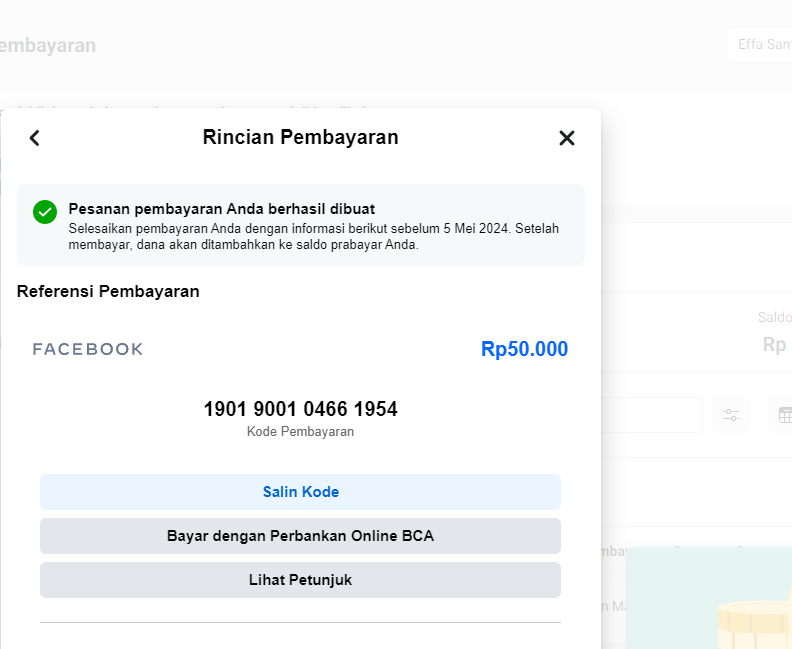Click the Referensi Pembayaran heading
Viewport: 792px width, 649px height.
[x=108, y=291]
